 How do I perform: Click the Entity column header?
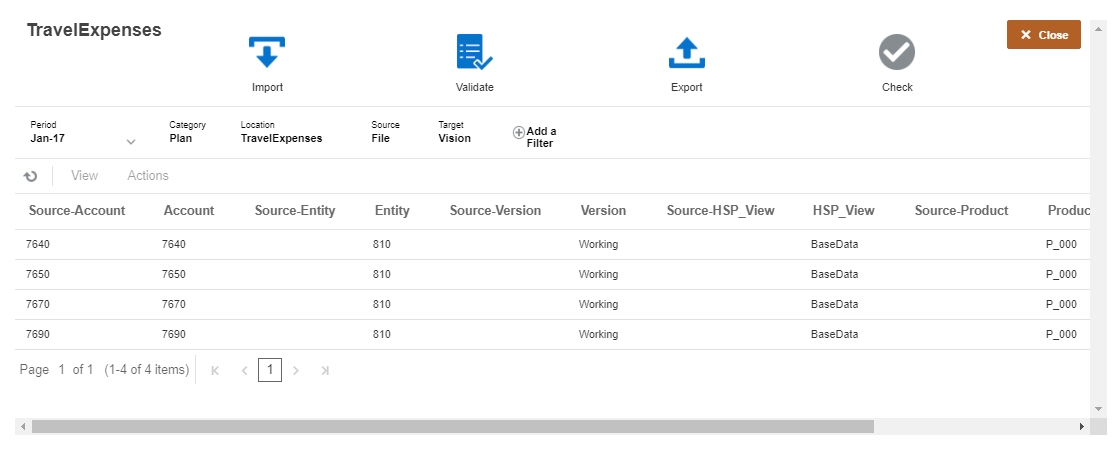point(392,211)
